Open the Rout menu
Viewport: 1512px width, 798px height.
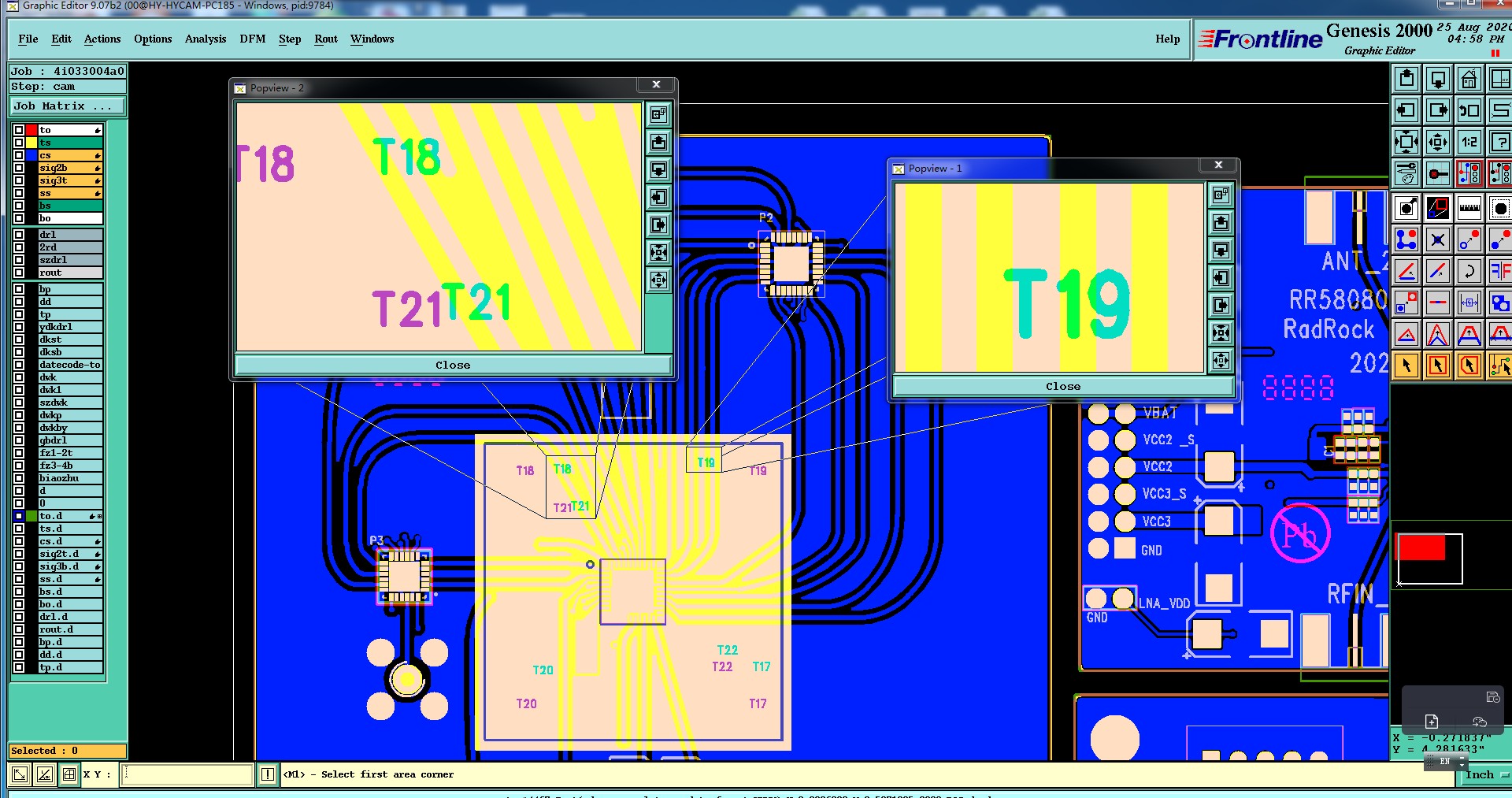(326, 39)
